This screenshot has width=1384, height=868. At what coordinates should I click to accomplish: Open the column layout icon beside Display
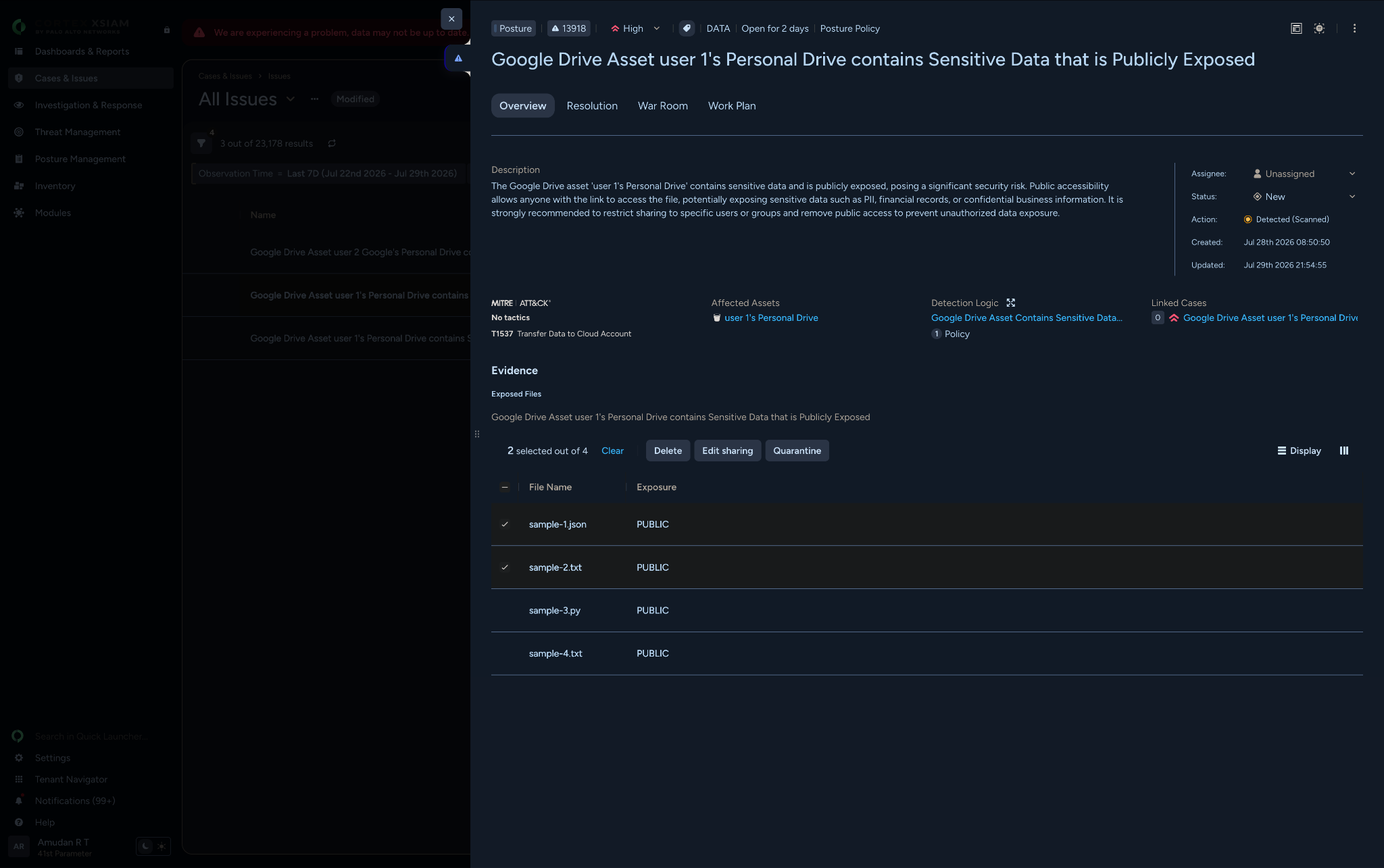(1344, 451)
